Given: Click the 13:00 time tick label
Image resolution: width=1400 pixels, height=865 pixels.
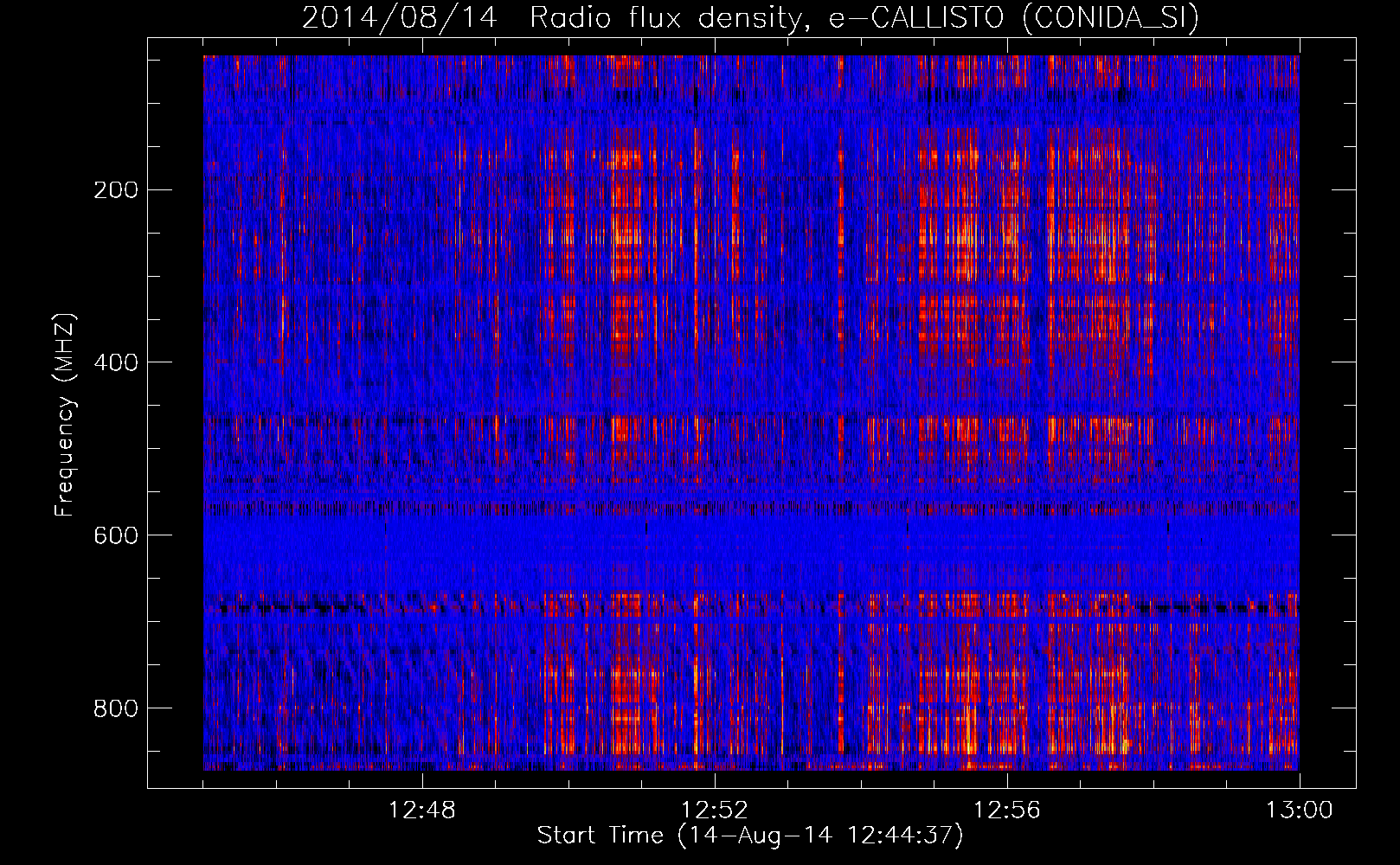Looking at the screenshot, I should (x=1300, y=811).
